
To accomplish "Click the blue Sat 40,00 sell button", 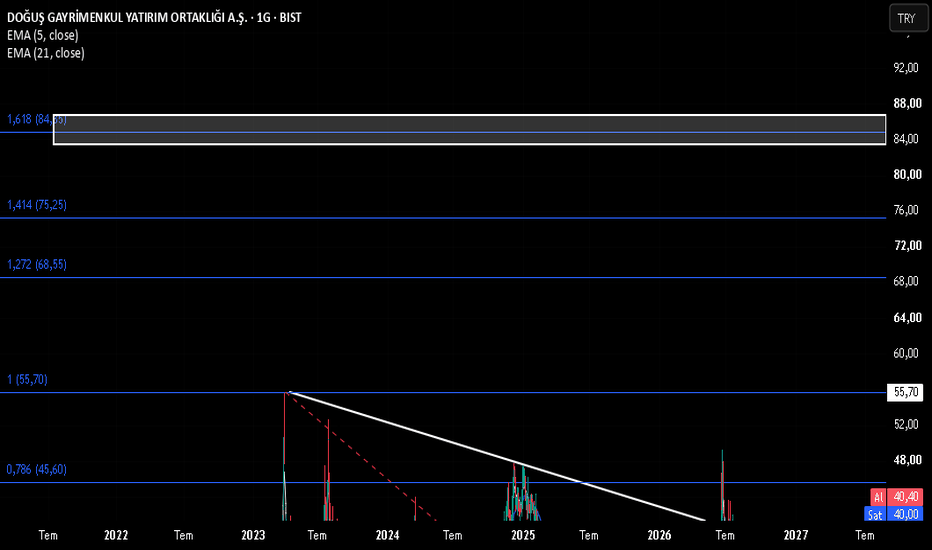I will pos(893,514).
